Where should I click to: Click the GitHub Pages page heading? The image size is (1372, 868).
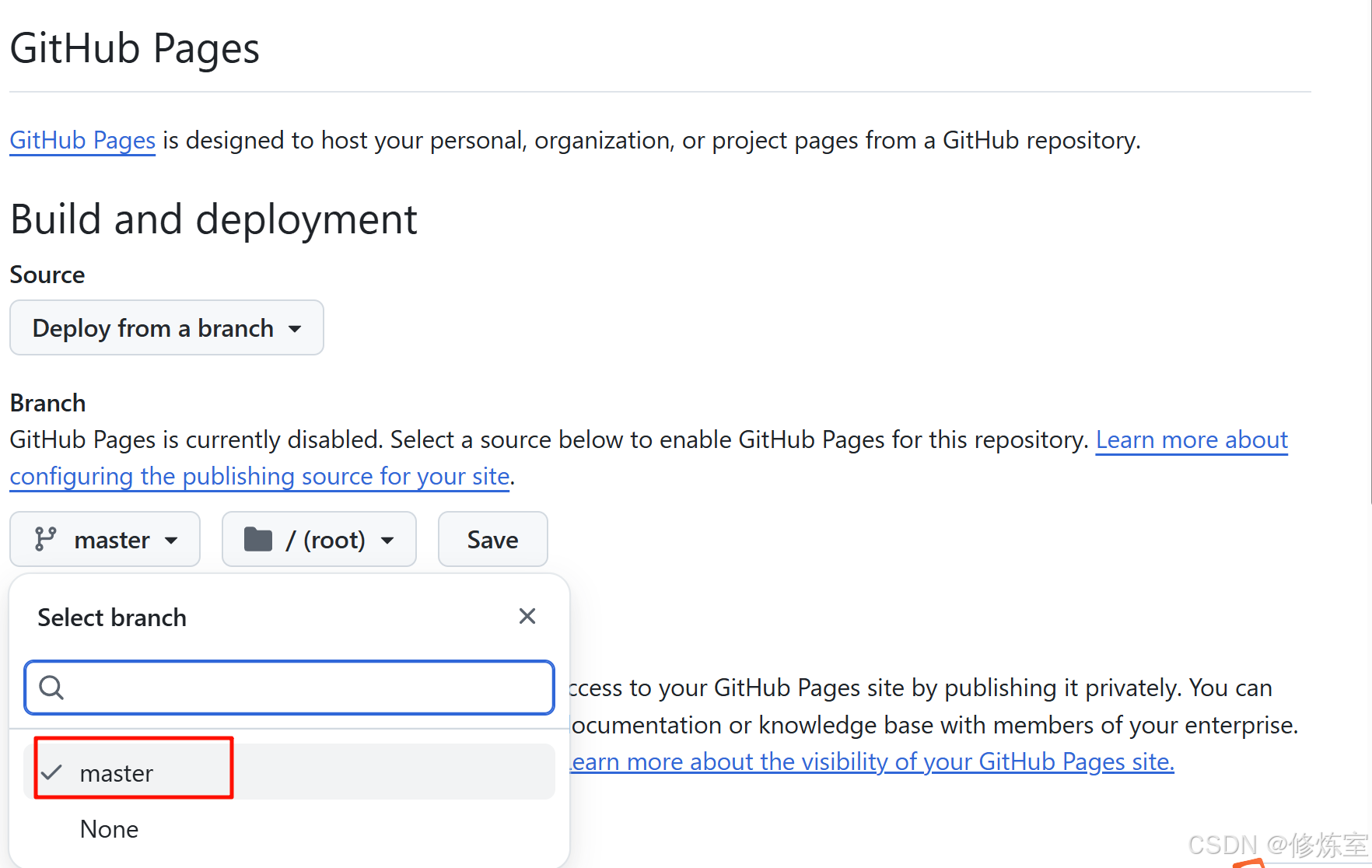click(135, 48)
